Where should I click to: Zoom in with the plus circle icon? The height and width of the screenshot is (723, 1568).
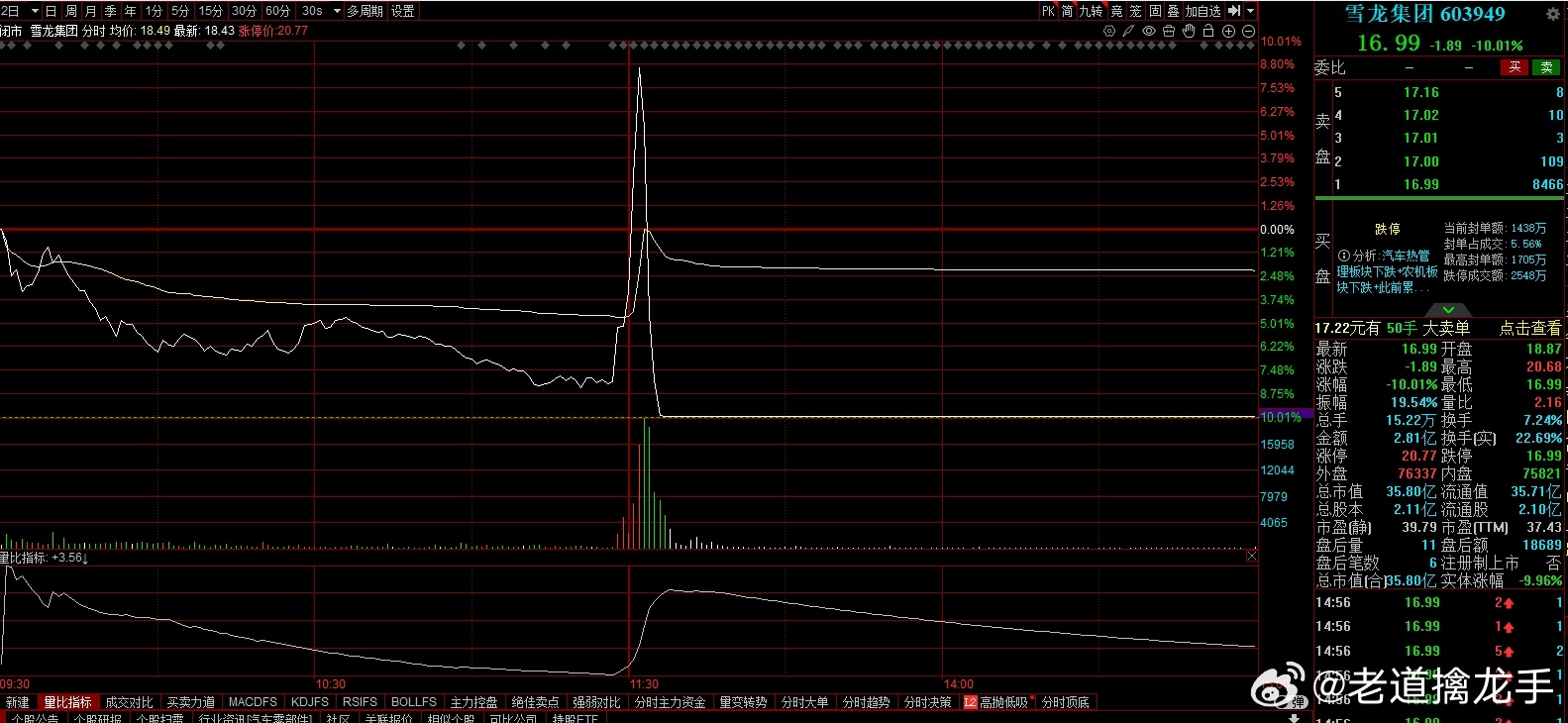coord(1228,31)
